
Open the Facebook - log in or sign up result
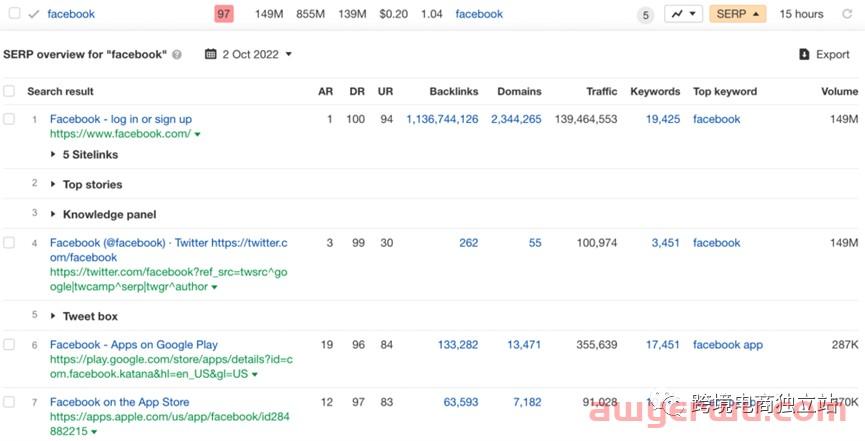pos(121,119)
